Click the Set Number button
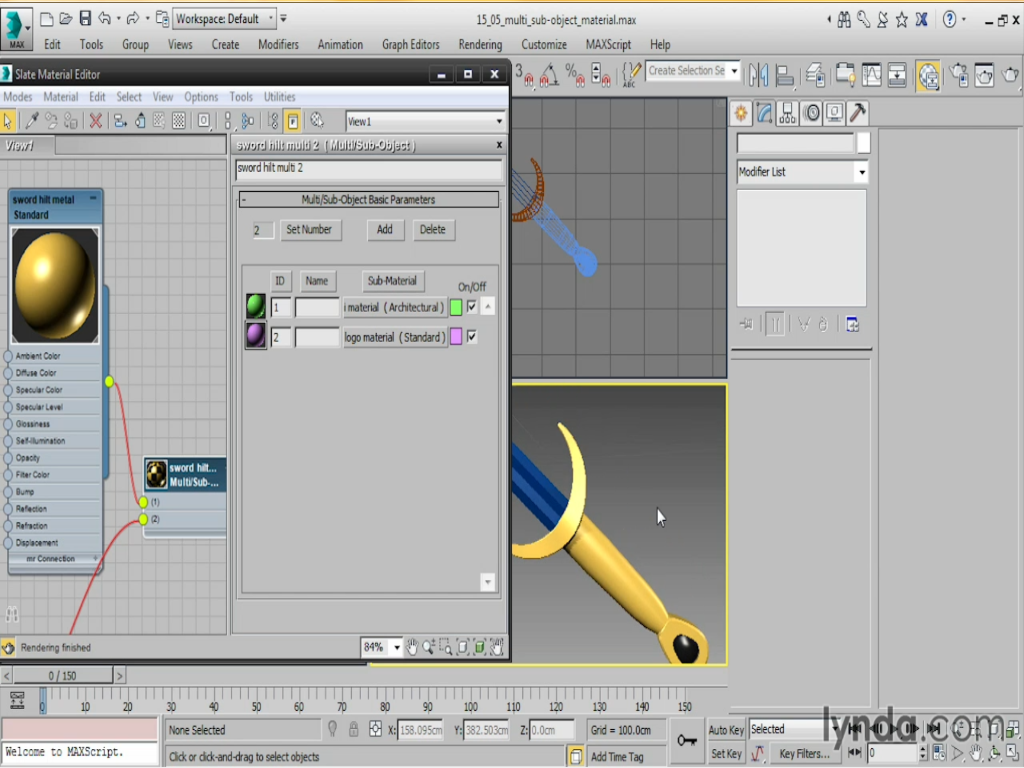 tap(309, 229)
